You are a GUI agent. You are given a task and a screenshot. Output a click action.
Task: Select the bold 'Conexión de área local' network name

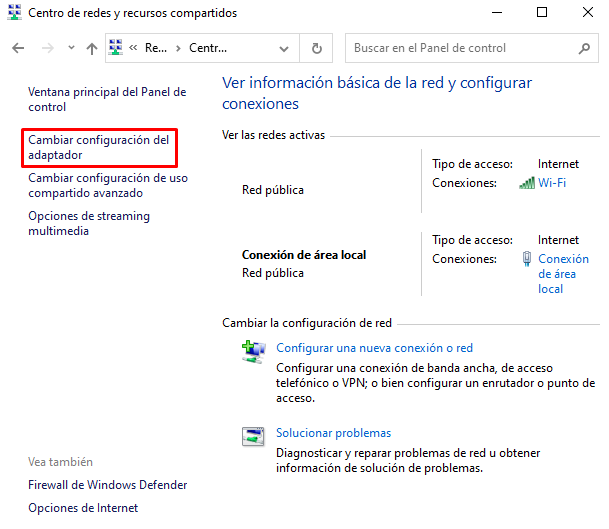304,255
